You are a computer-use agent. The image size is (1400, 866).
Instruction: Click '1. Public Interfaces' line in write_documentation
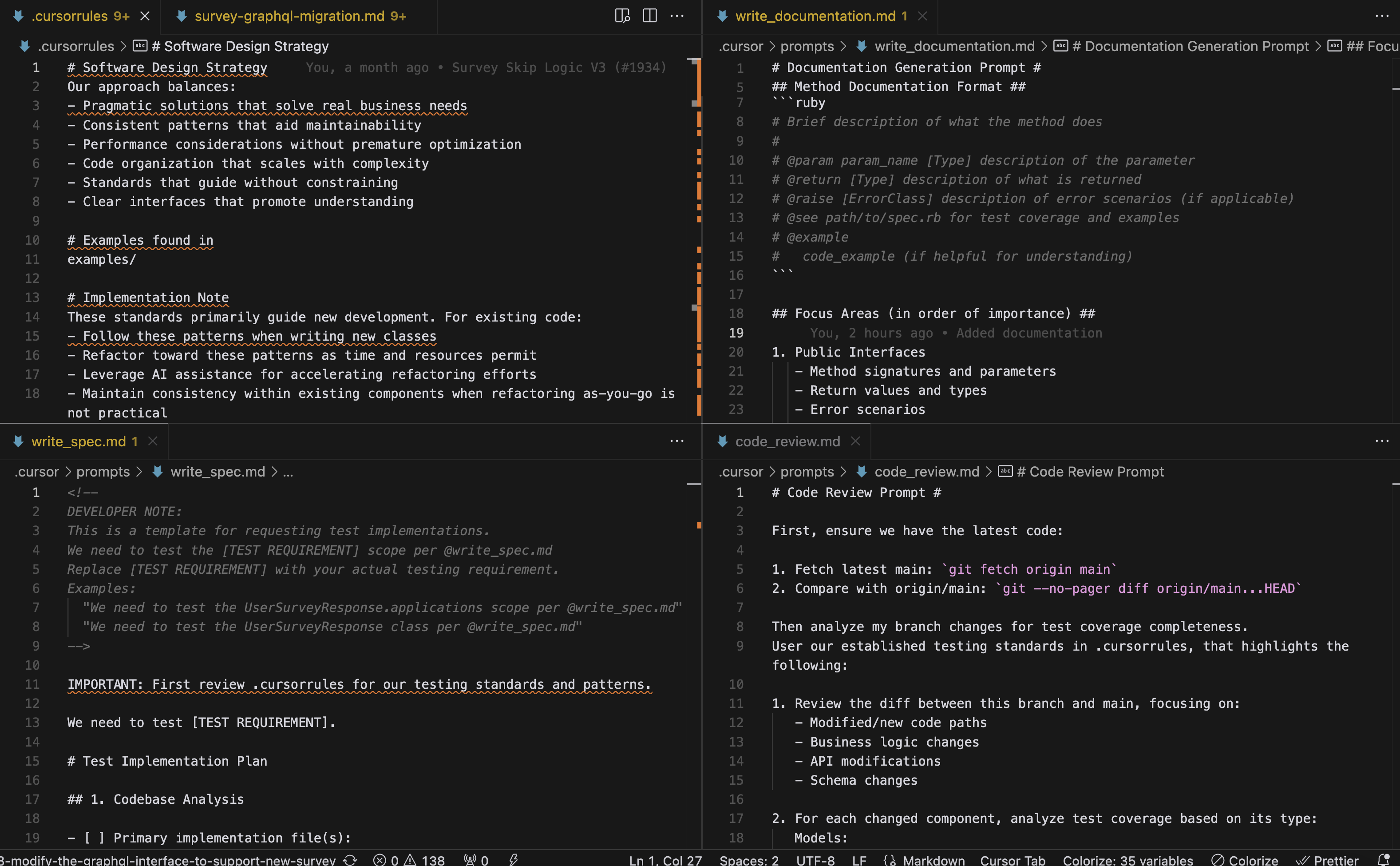point(848,352)
